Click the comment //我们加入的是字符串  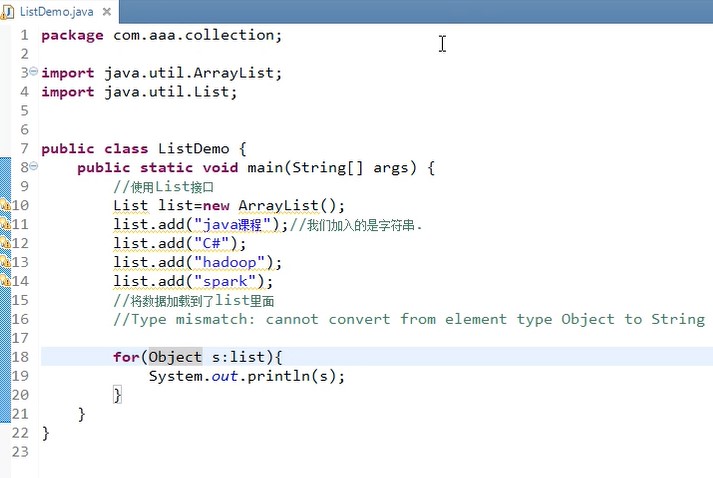click(356, 225)
